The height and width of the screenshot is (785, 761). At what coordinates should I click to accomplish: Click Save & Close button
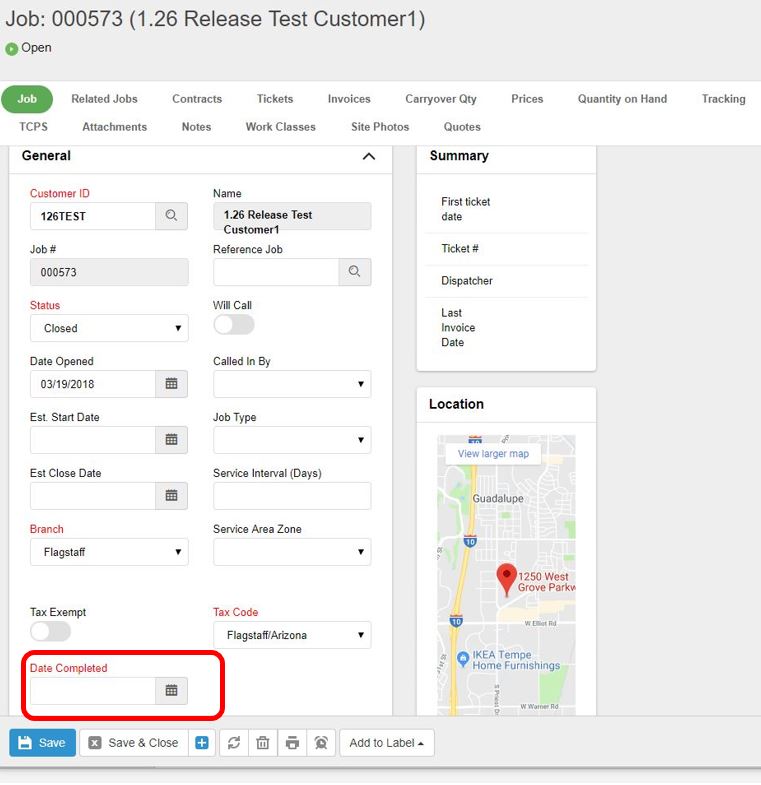(x=134, y=742)
